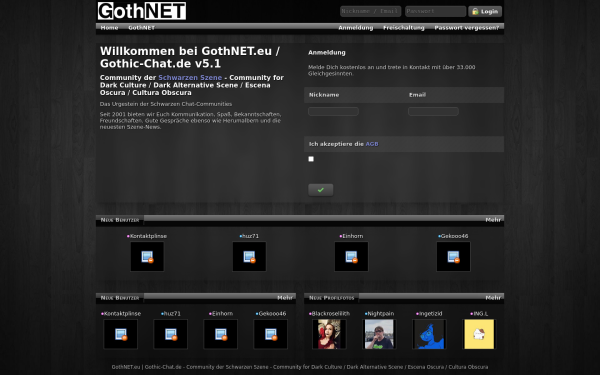Click the lower-left Neue Benutzer section tab

[120, 298]
